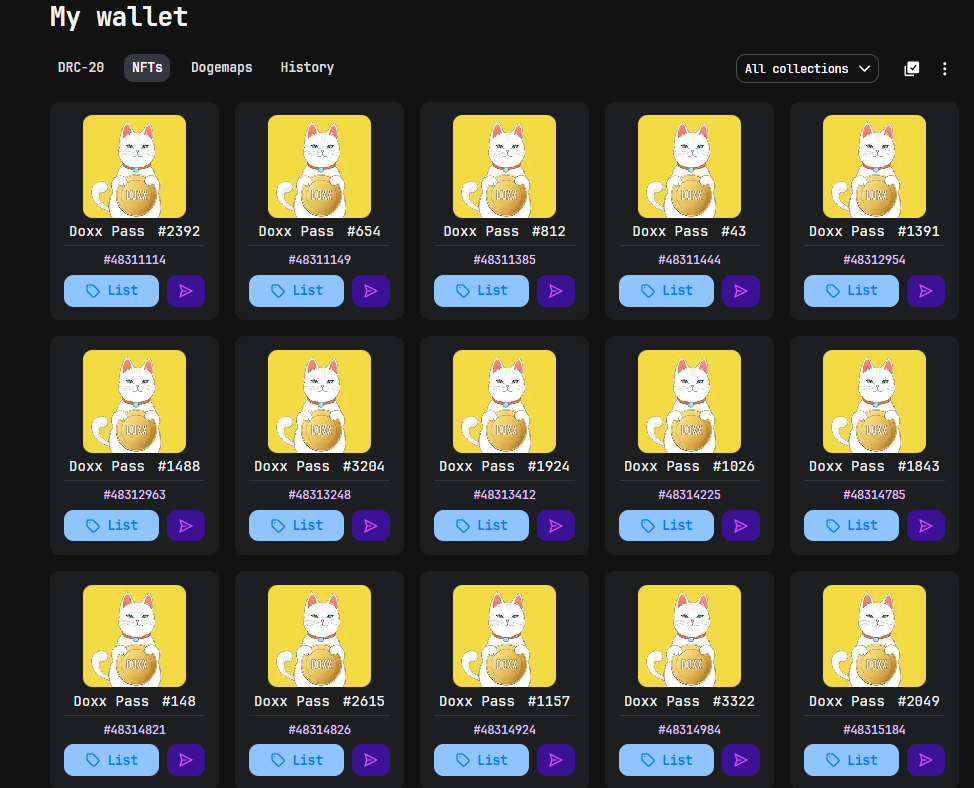Screen dimensions: 974x788
Task: List Doxx Pass #1843 for sale
Action: tap(851, 525)
